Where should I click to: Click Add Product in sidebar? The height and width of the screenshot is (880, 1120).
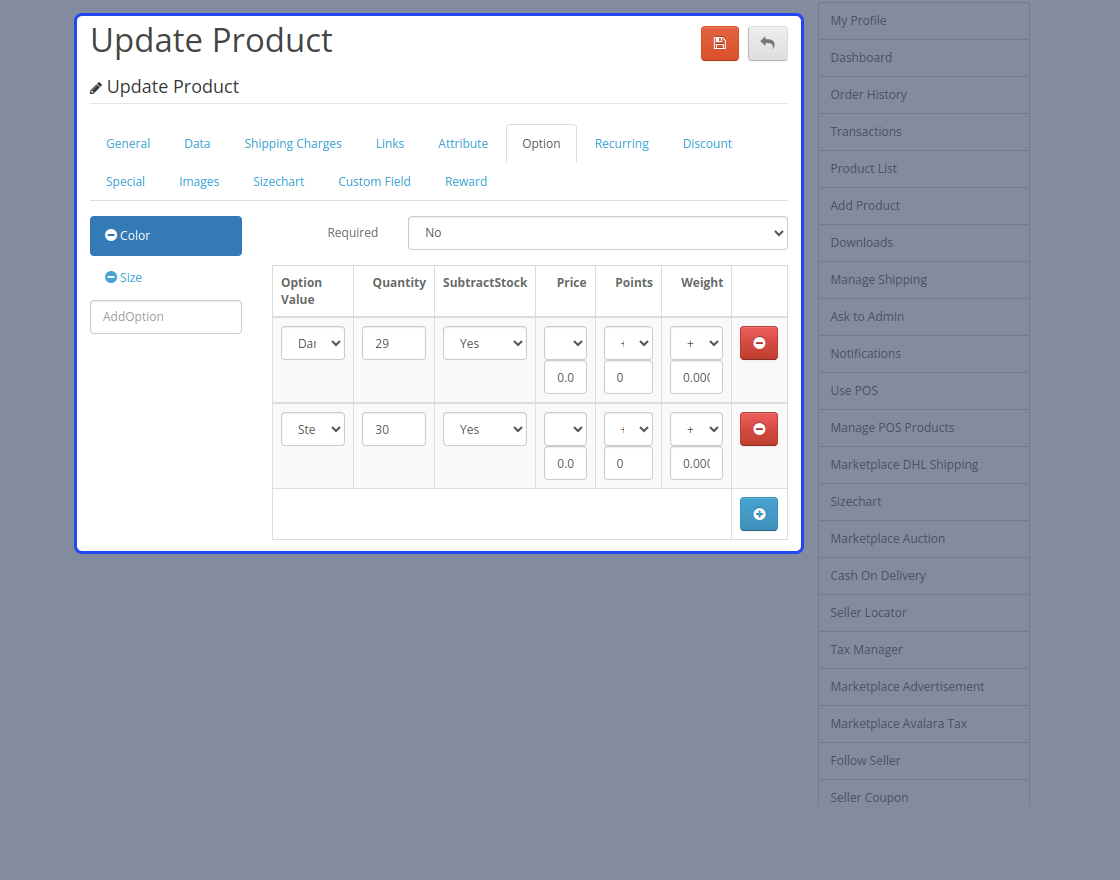[924, 206]
